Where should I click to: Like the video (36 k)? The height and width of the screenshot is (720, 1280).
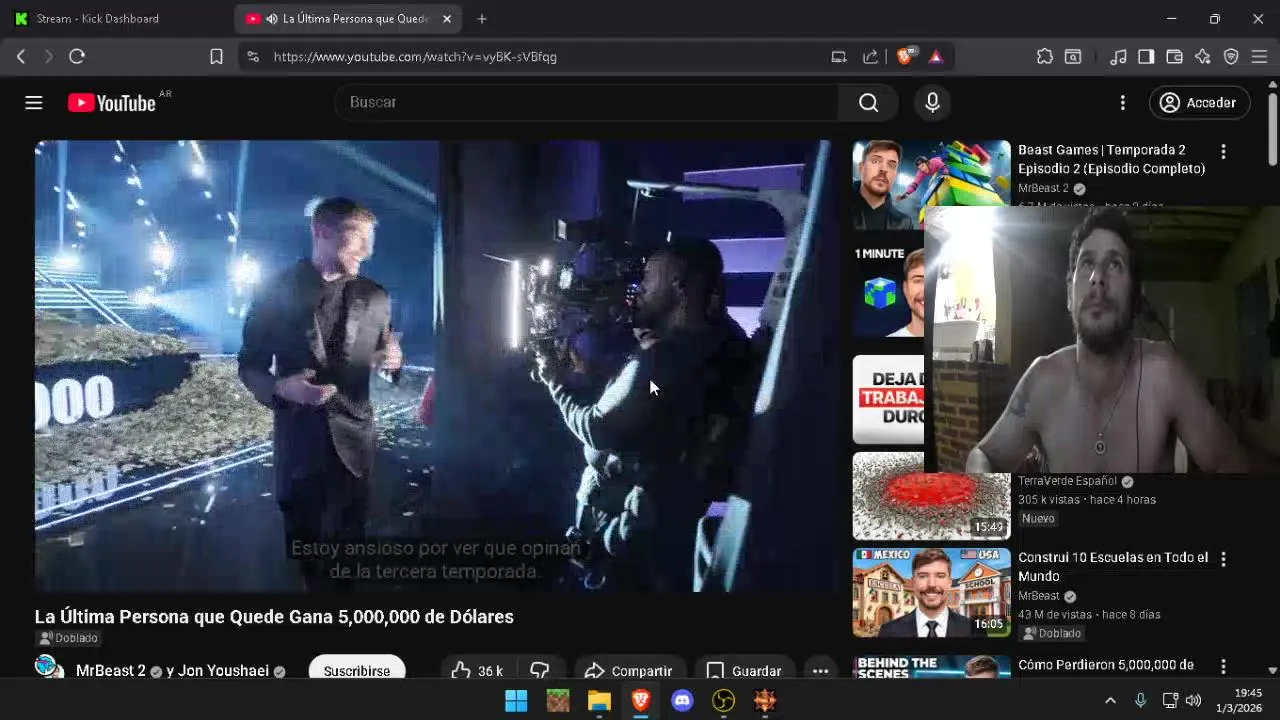477,670
